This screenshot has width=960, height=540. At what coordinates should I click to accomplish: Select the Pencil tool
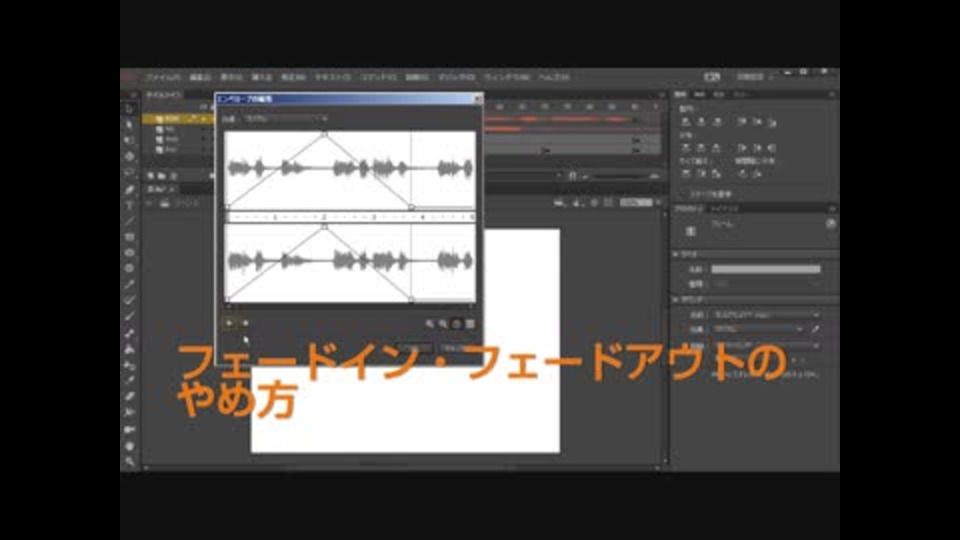tap(129, 285)
